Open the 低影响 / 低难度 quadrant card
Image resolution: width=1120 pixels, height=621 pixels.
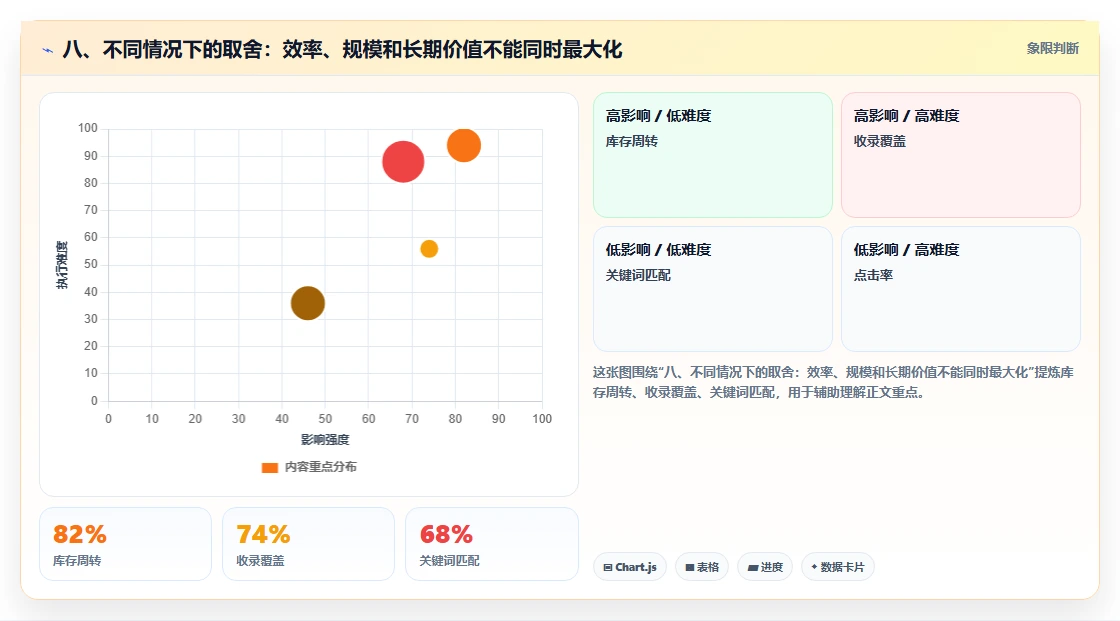(x=713, y=289)
